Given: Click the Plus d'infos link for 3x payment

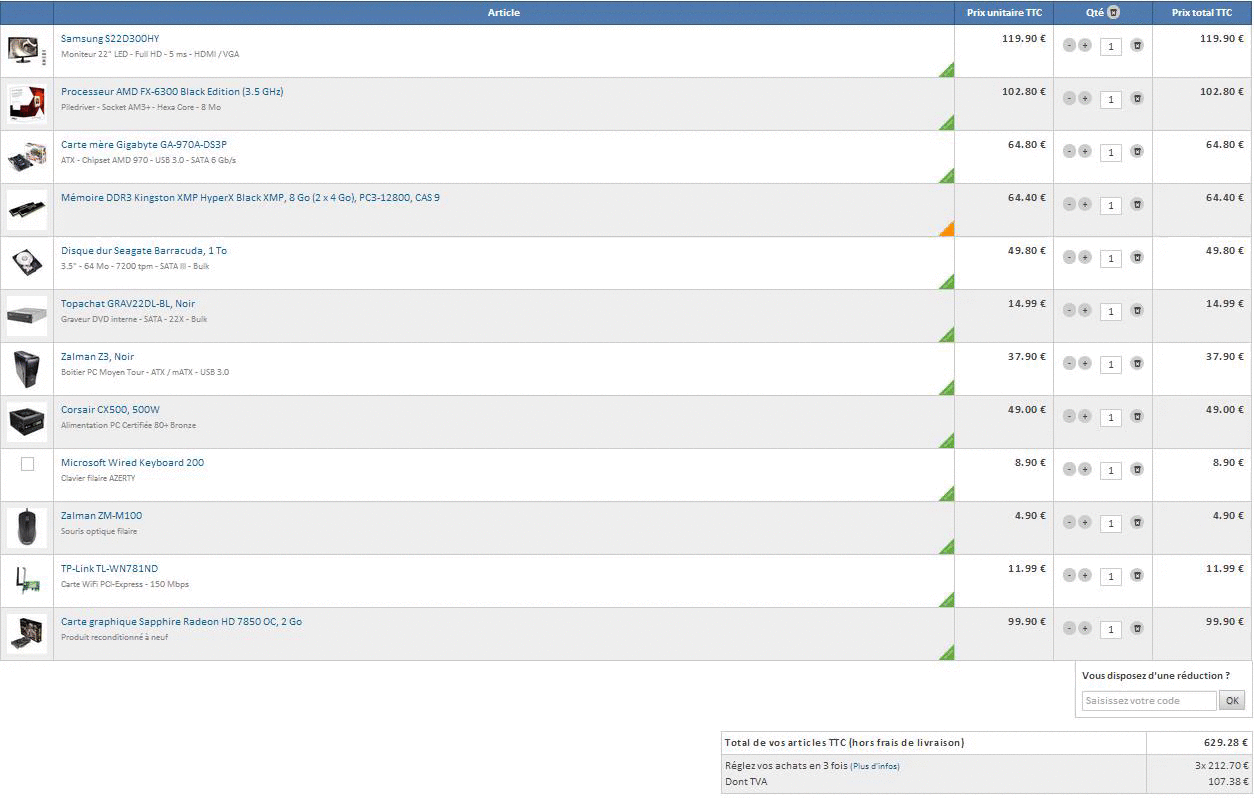Looking at the screenshot, I should 875,767.
